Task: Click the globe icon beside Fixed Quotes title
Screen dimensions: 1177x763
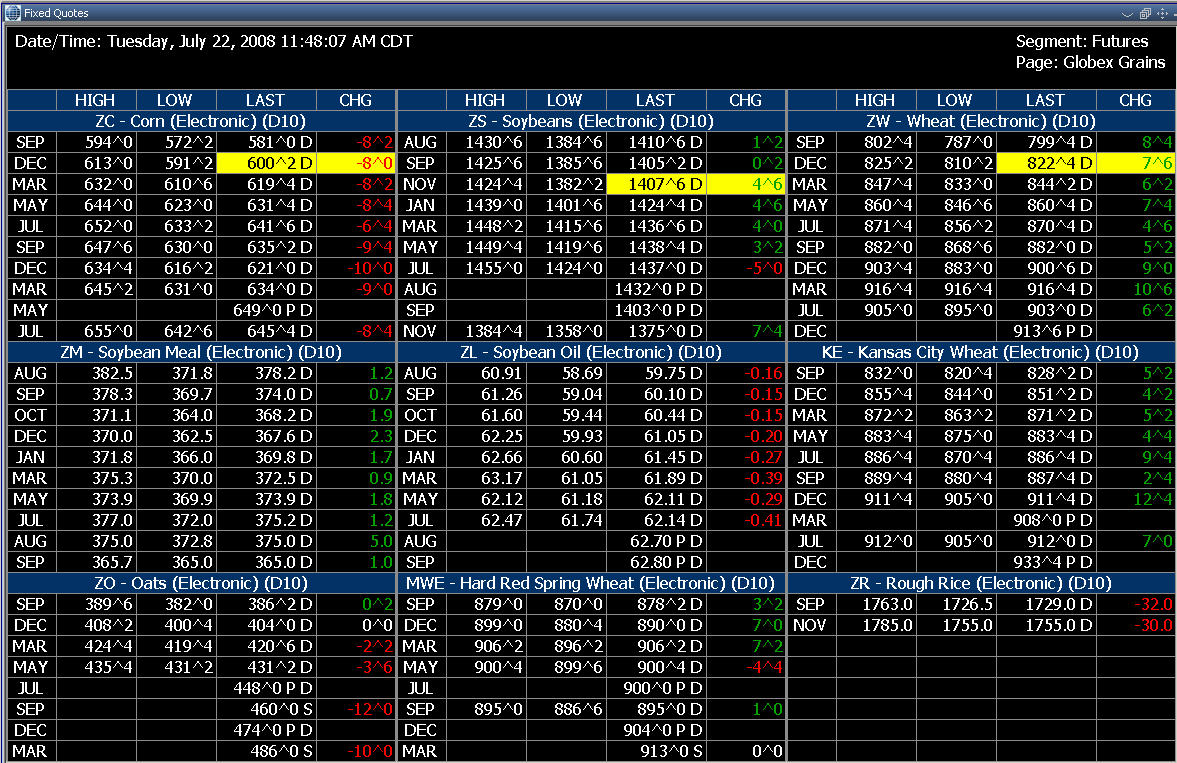Action: coord(12,13)
